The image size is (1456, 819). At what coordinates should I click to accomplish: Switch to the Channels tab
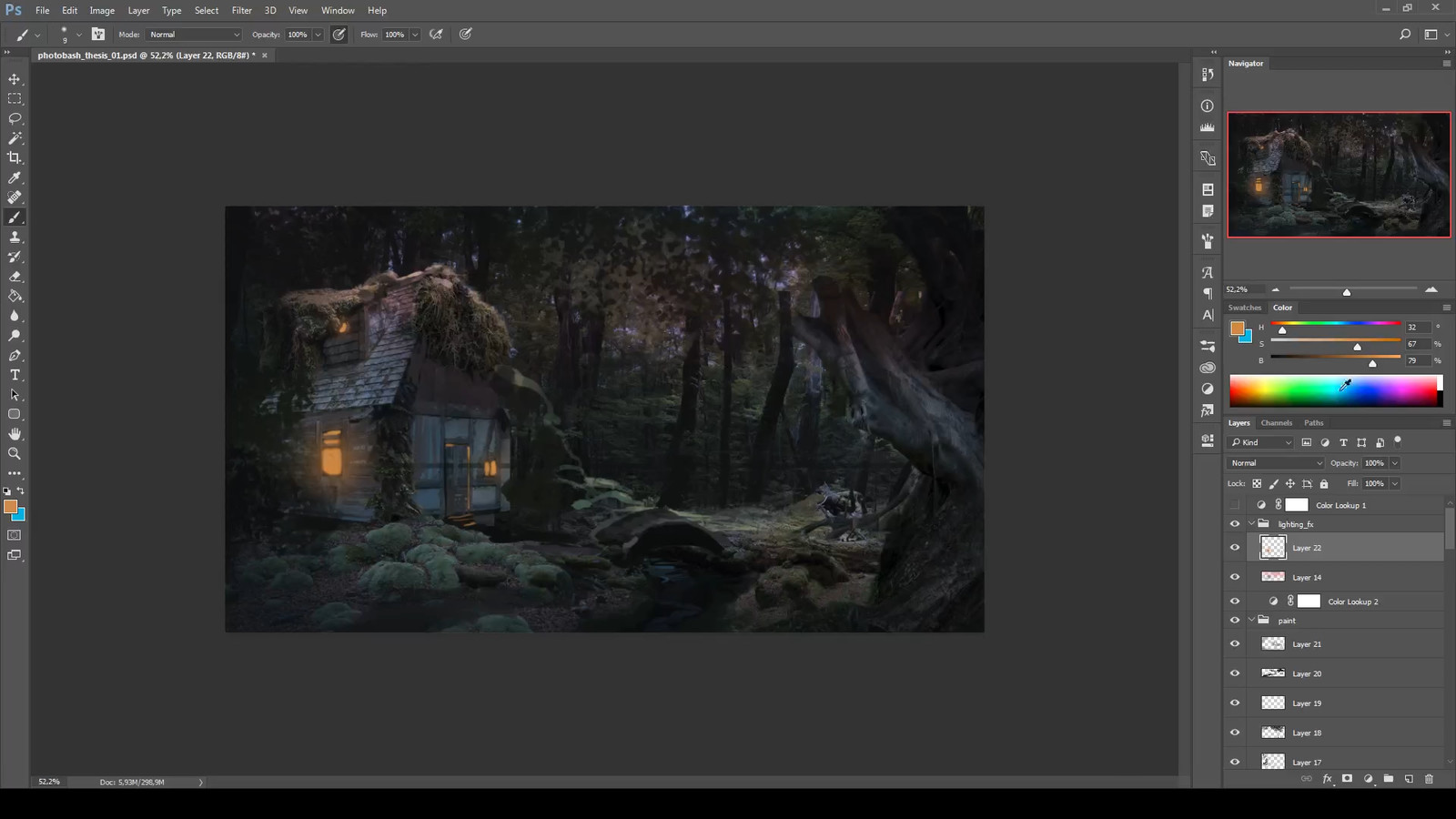(x=1276, y=423)
